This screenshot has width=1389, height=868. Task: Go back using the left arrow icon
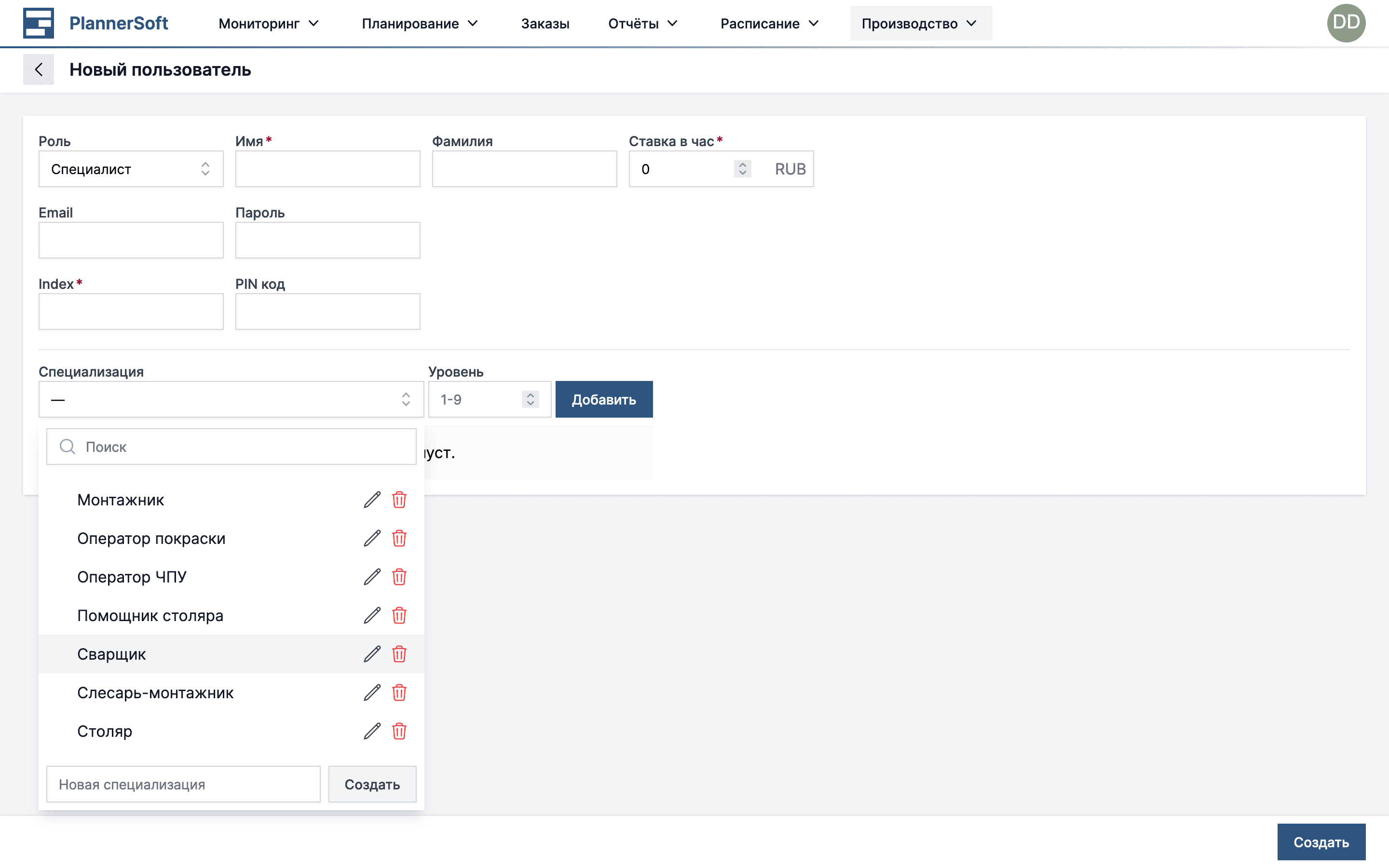39,69
